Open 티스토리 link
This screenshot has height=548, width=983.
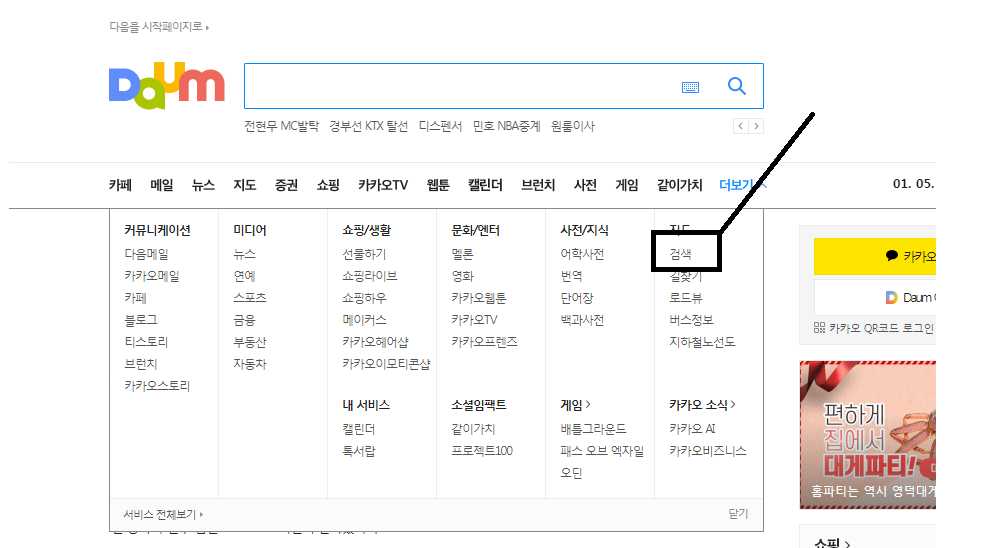pyautogui.click(x=146, y=342)
